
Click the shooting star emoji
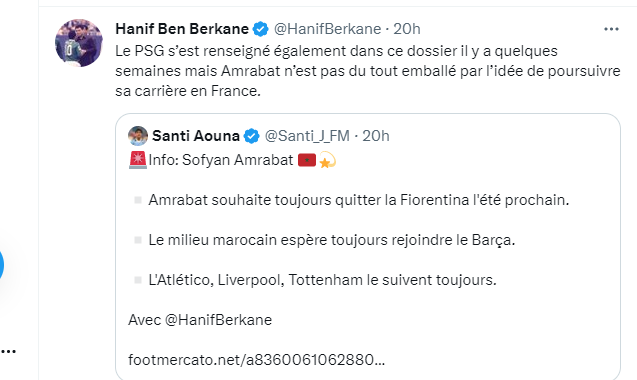pos(327,160)
